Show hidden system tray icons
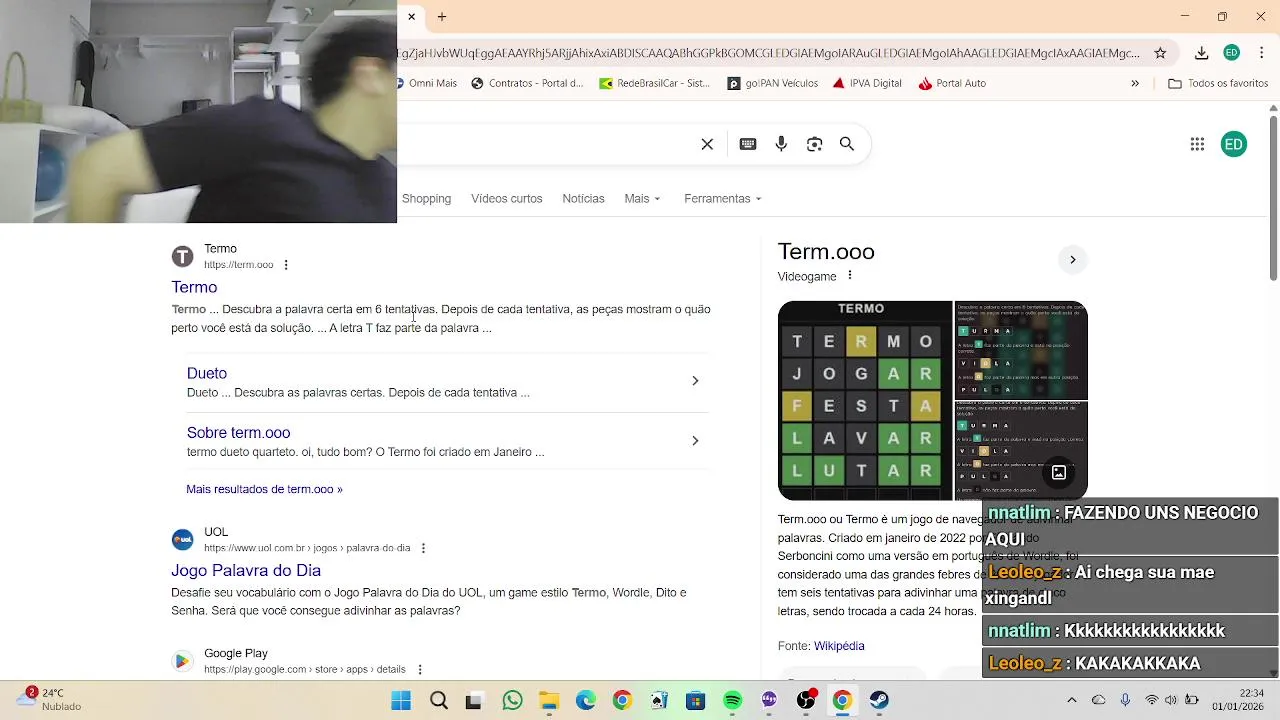 pos(1070,699)
